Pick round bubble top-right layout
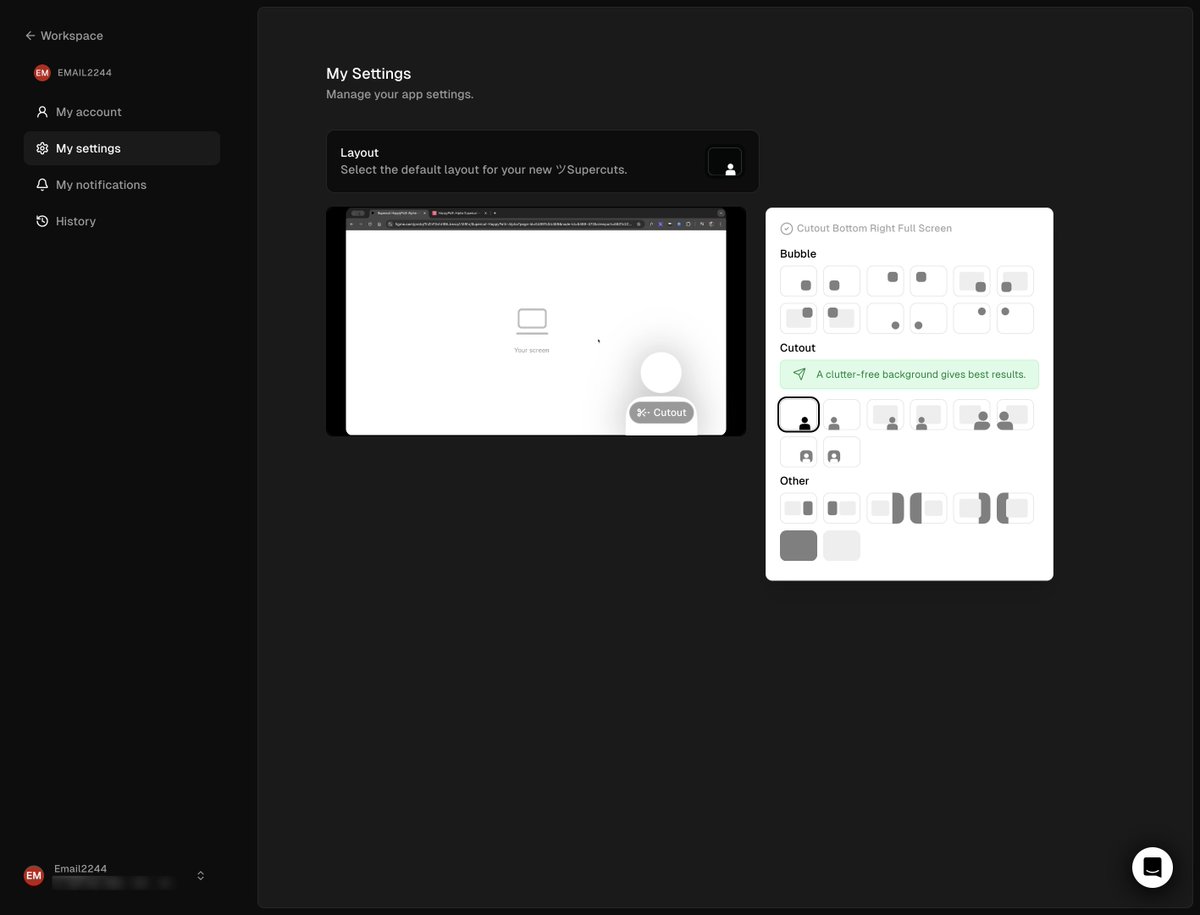This screenshot has height=915, width=1200. click(x=972, y=318)
